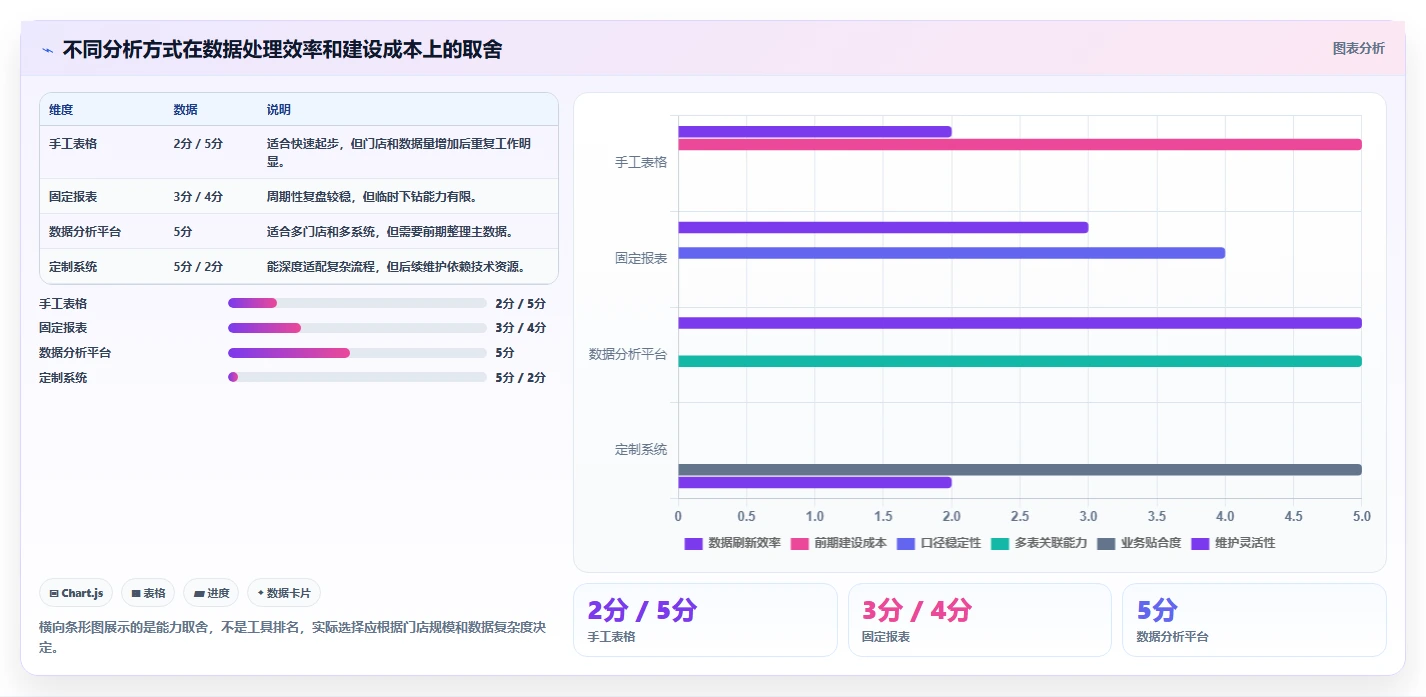Screen dimensions: 1426x697
Task: Click the 表格 tag chip
Action: point(148,593)
